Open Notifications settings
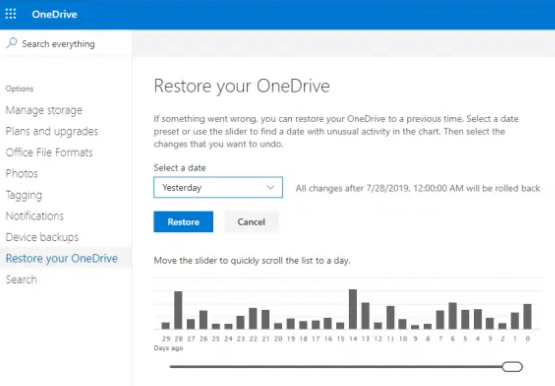 click(x=35, y=216)
